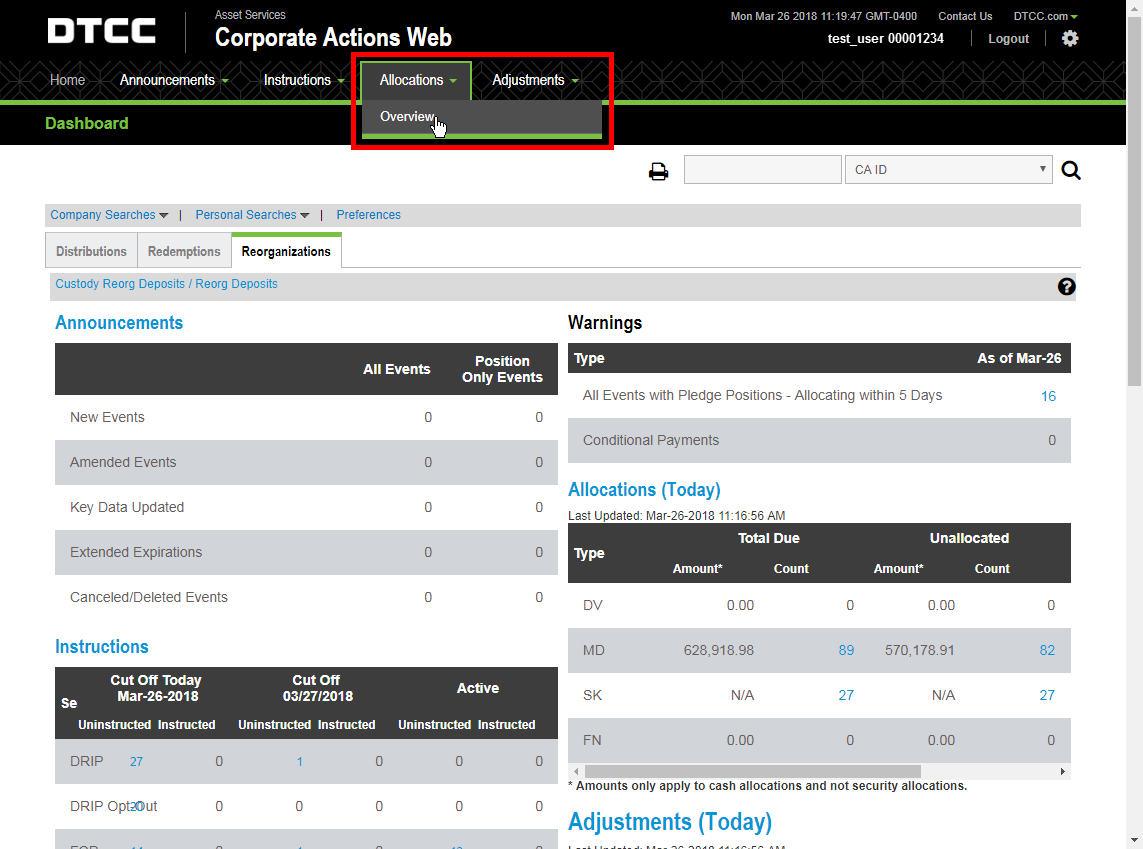1143x849 pixels.
Task: Click the magnifying glass search icon
Action: [1071, 171]
